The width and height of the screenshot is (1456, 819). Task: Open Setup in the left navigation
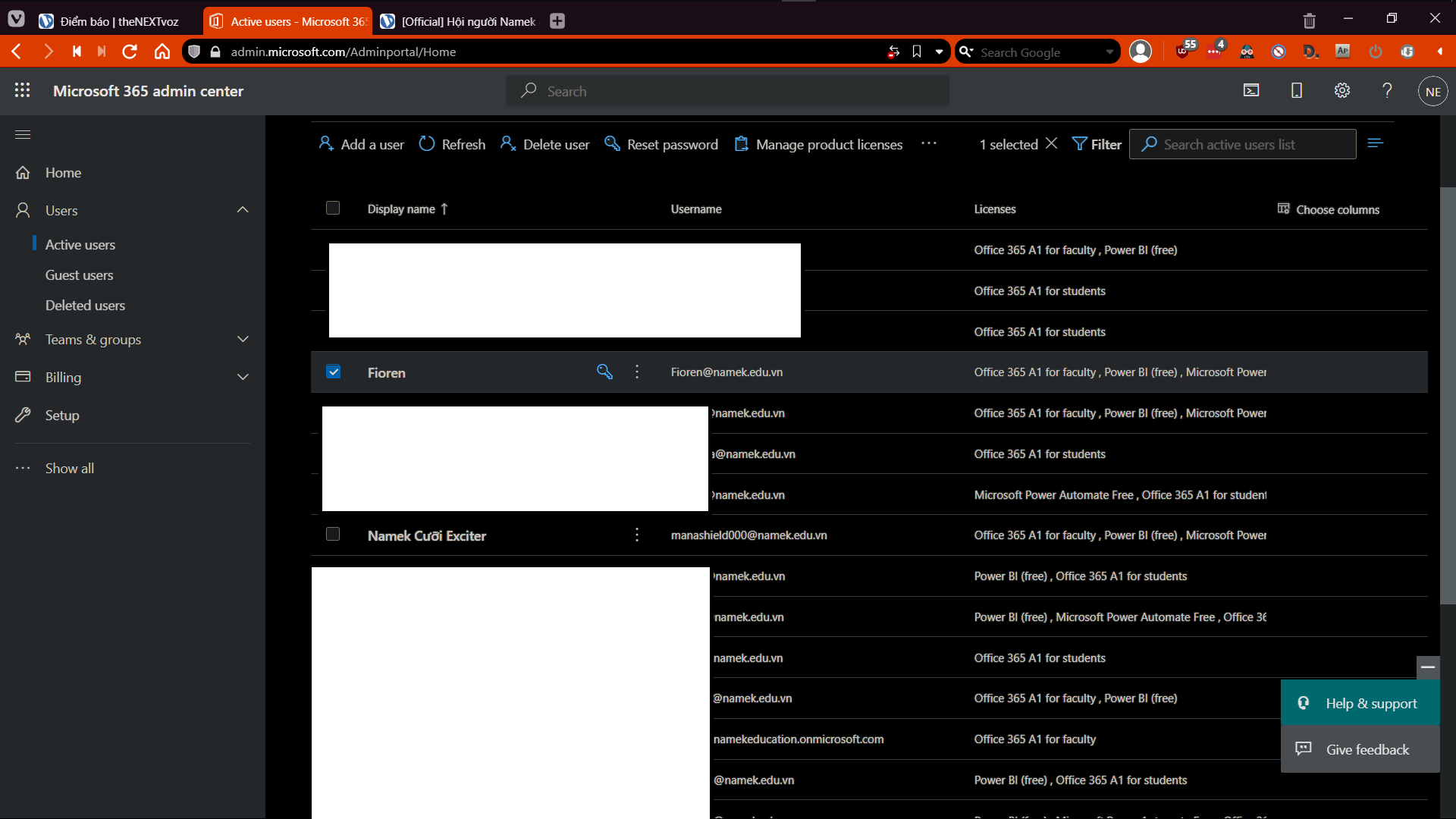click(x=62, y=415)
